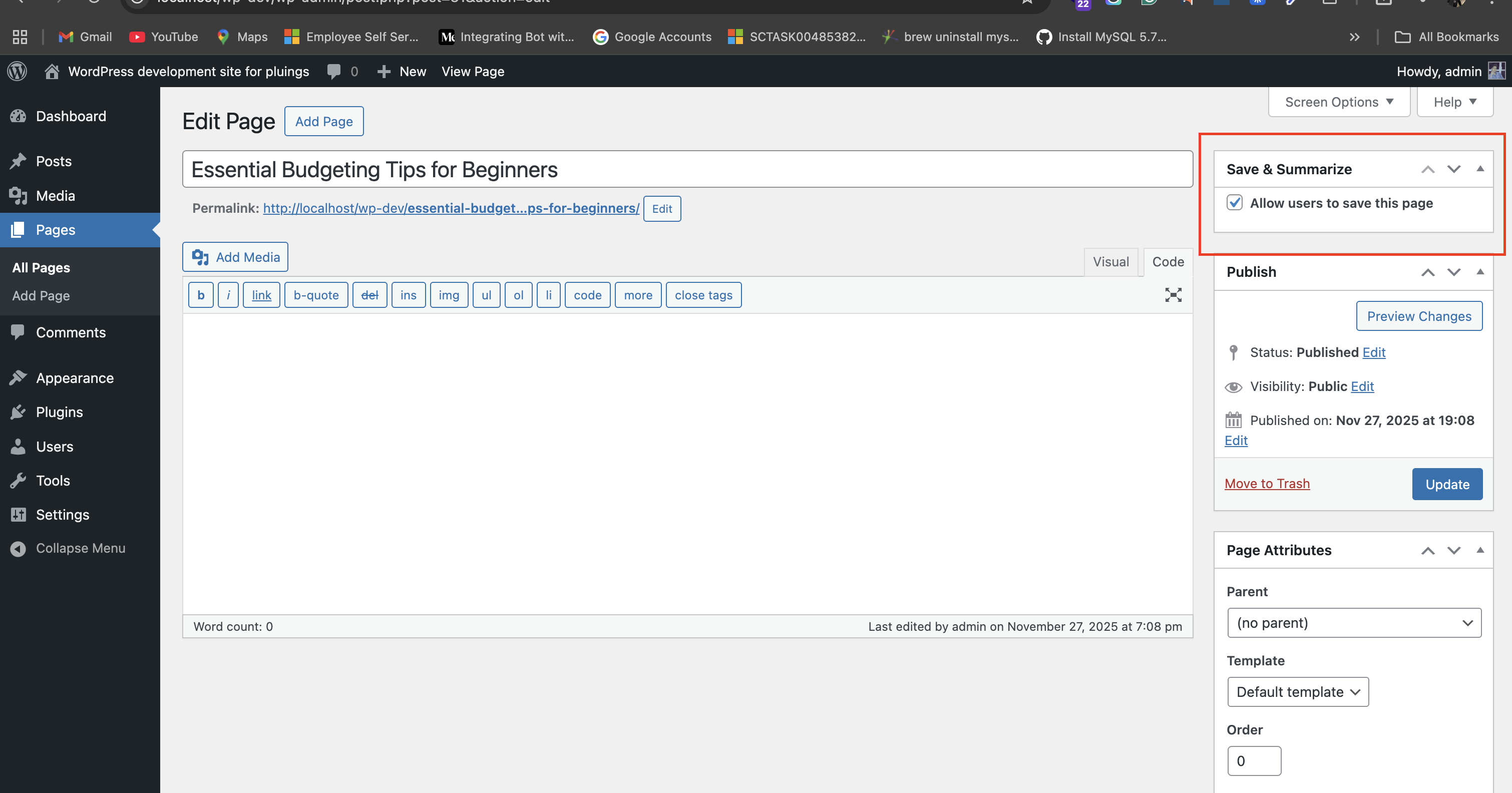This screenshot has width=1512, height=793.
Task: Click the Add Media button icon
Action: (x=200, y=257)
